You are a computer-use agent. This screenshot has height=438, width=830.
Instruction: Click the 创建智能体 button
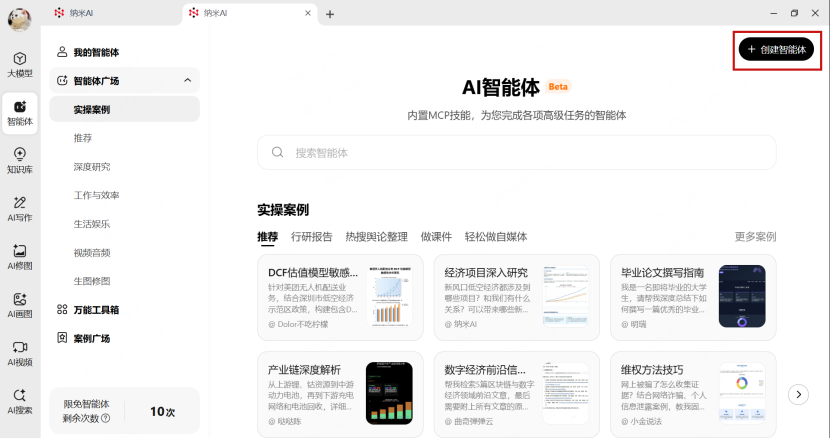[777, 49]
